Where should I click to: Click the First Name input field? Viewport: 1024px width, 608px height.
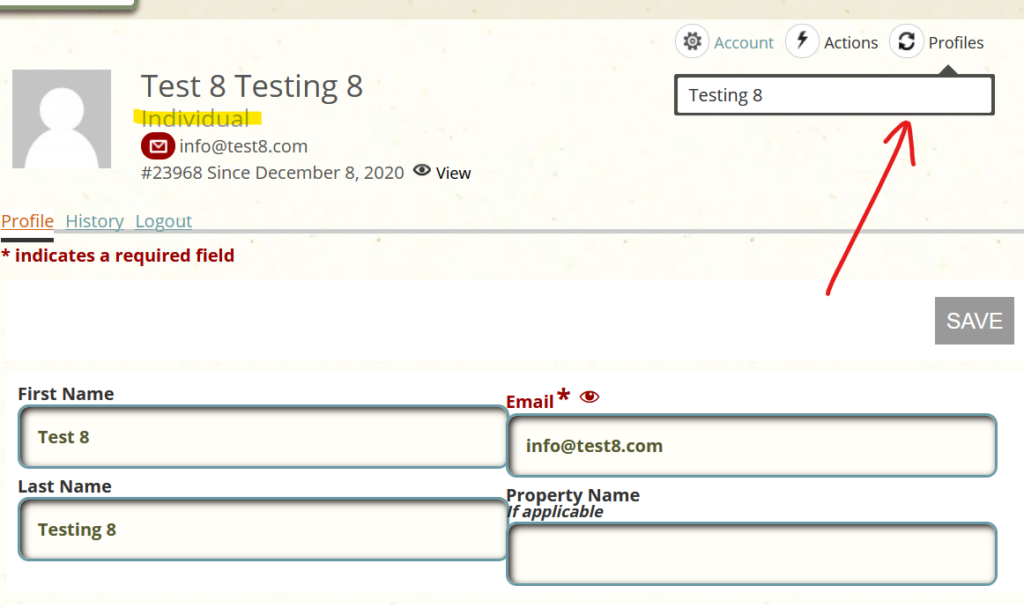point(263,437)
